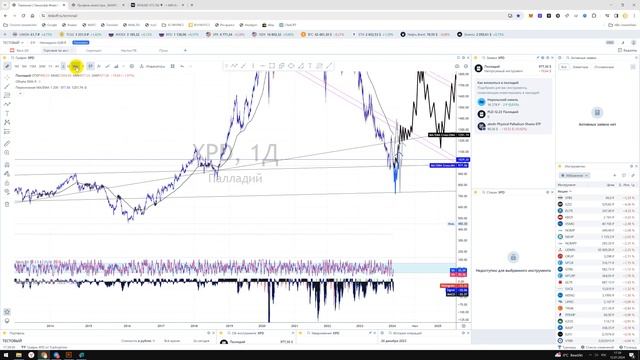Select the zigzag polyline tool in left sidebar

click(7, 104)
